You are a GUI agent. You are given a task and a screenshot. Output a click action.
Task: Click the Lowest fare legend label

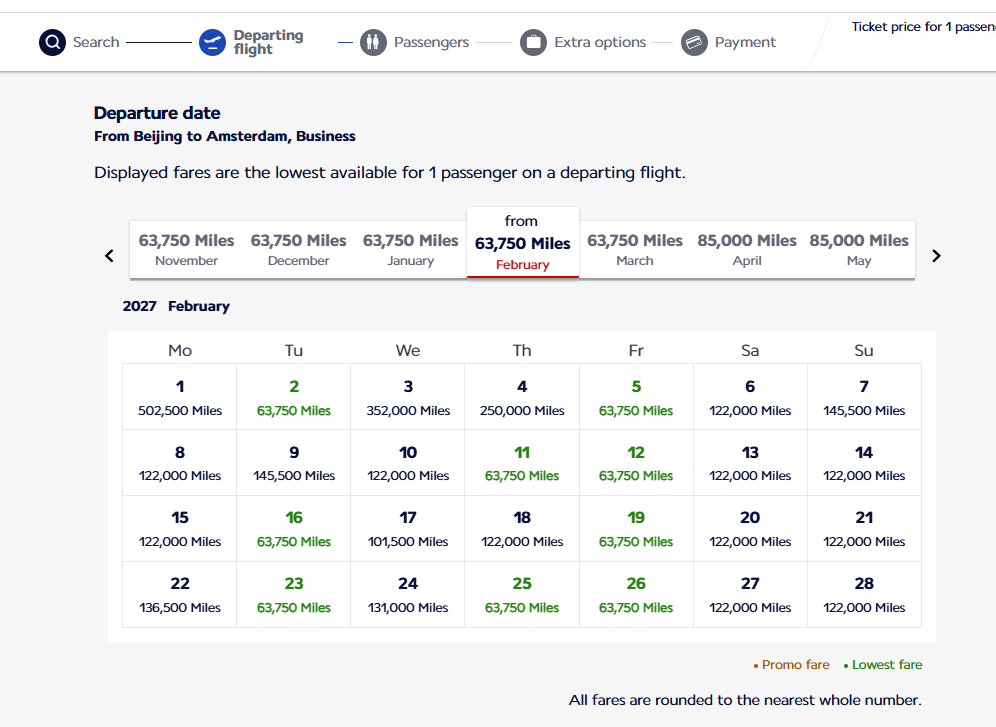[887, 665]
